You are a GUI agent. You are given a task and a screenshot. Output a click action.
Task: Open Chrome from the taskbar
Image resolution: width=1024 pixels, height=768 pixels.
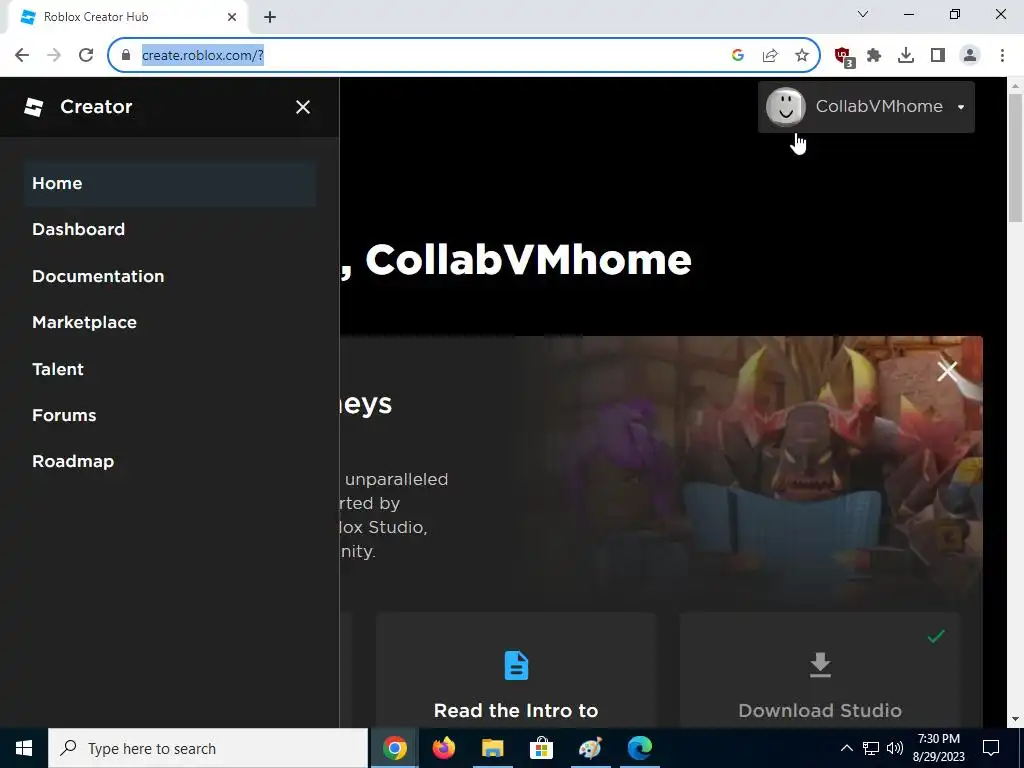[x=394, y=748]
